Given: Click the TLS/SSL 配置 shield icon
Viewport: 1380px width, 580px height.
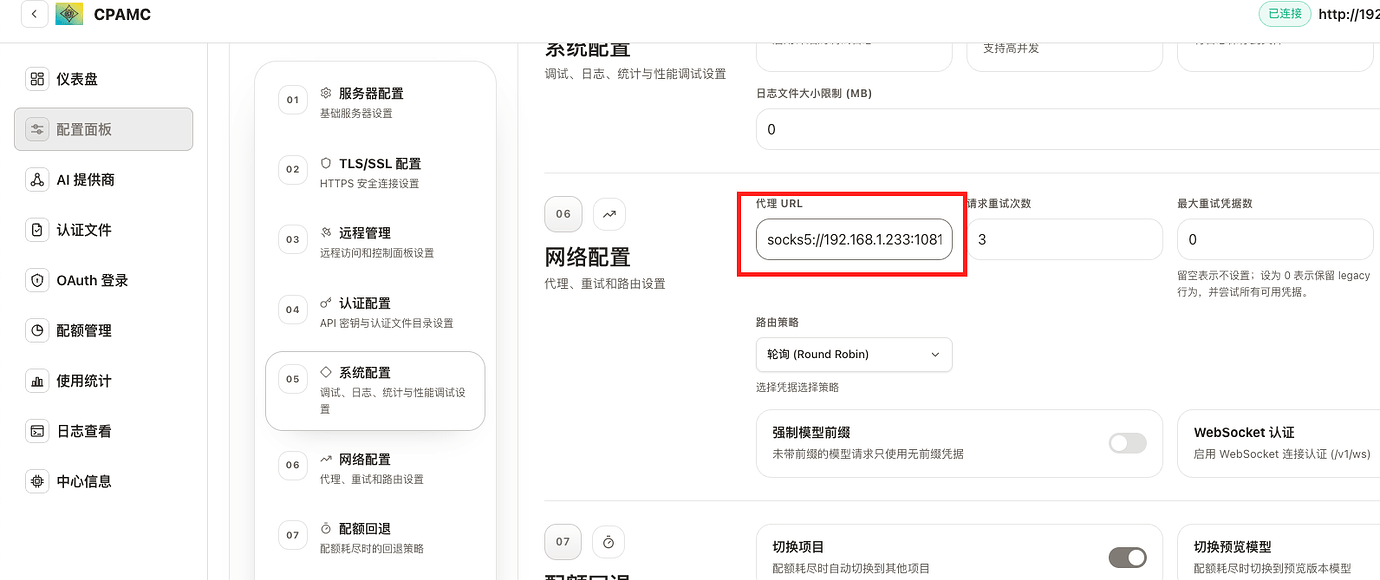Looking at the screenshot, I should click(x=326, y=163).
